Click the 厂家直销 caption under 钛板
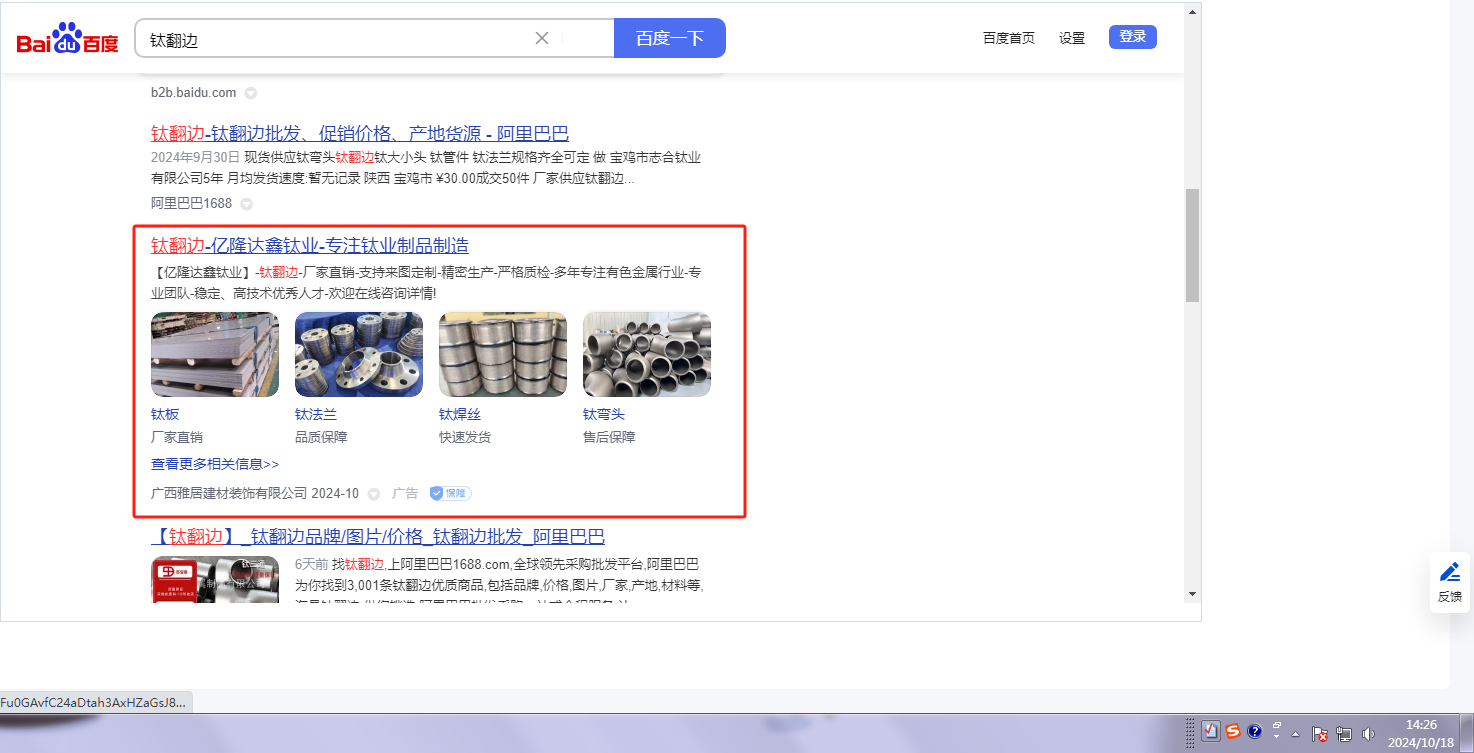Viewport: 1474px width, 753px height. point(177,437)
